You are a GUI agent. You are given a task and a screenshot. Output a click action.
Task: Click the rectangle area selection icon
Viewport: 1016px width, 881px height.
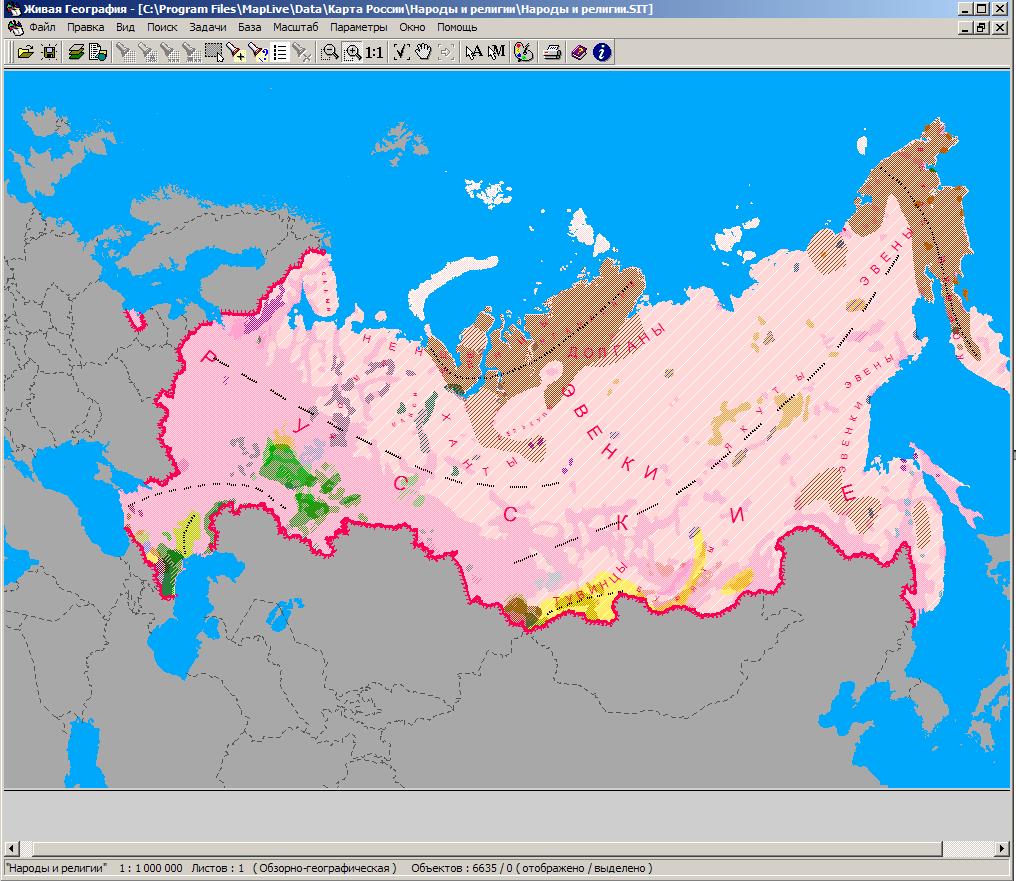(213, 52)
